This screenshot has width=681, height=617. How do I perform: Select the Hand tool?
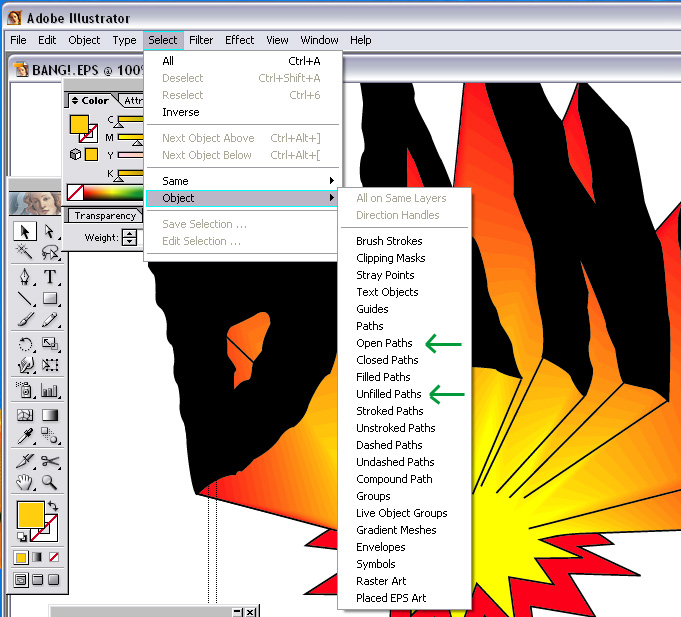click(x=25, y=482)
